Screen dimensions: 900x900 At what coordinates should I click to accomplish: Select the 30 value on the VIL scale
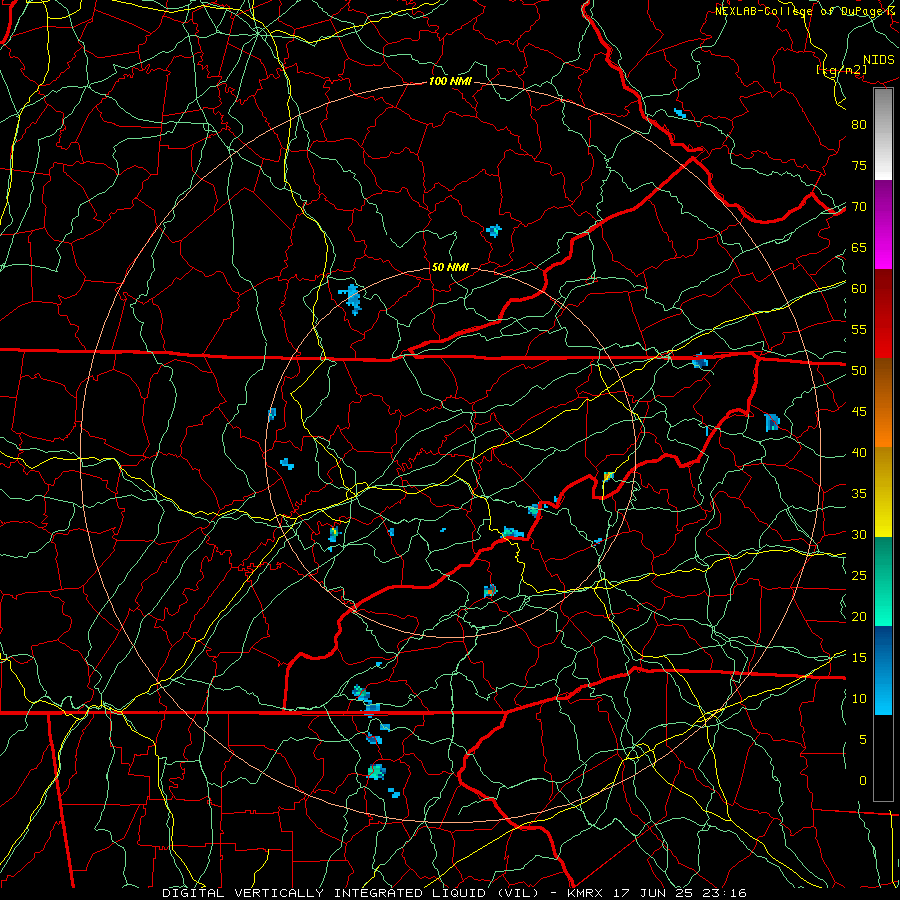coord(859,534)
